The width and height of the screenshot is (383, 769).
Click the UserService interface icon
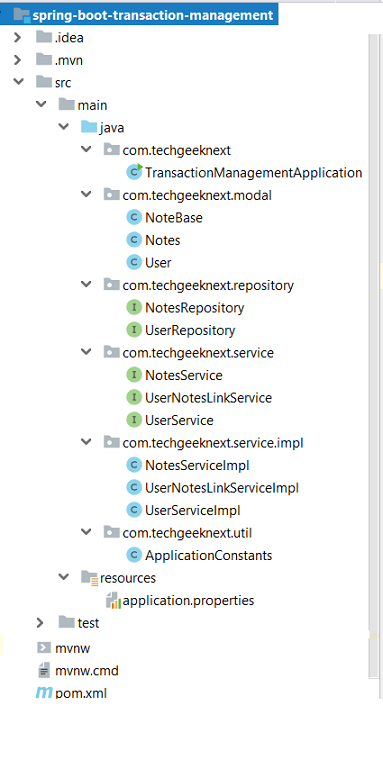(134, 420)
